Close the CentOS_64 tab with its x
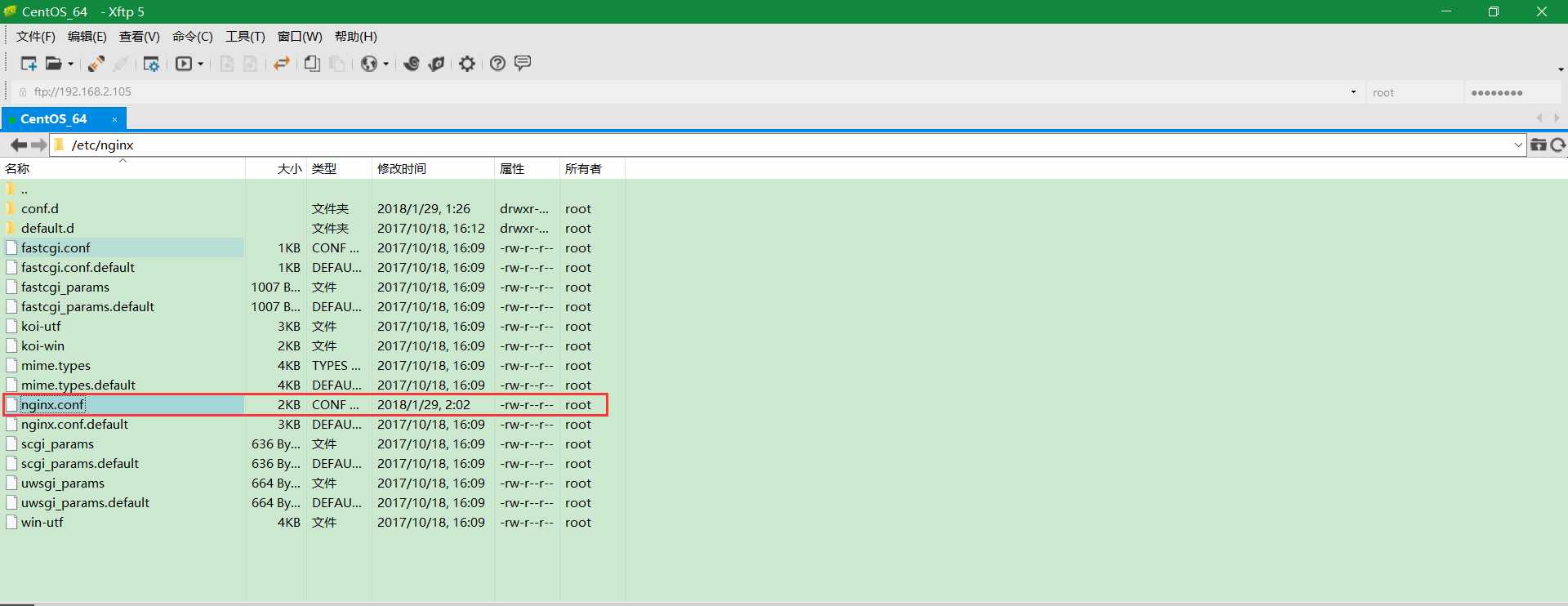This screenshot has height=606, width=1568. point(114,119)
